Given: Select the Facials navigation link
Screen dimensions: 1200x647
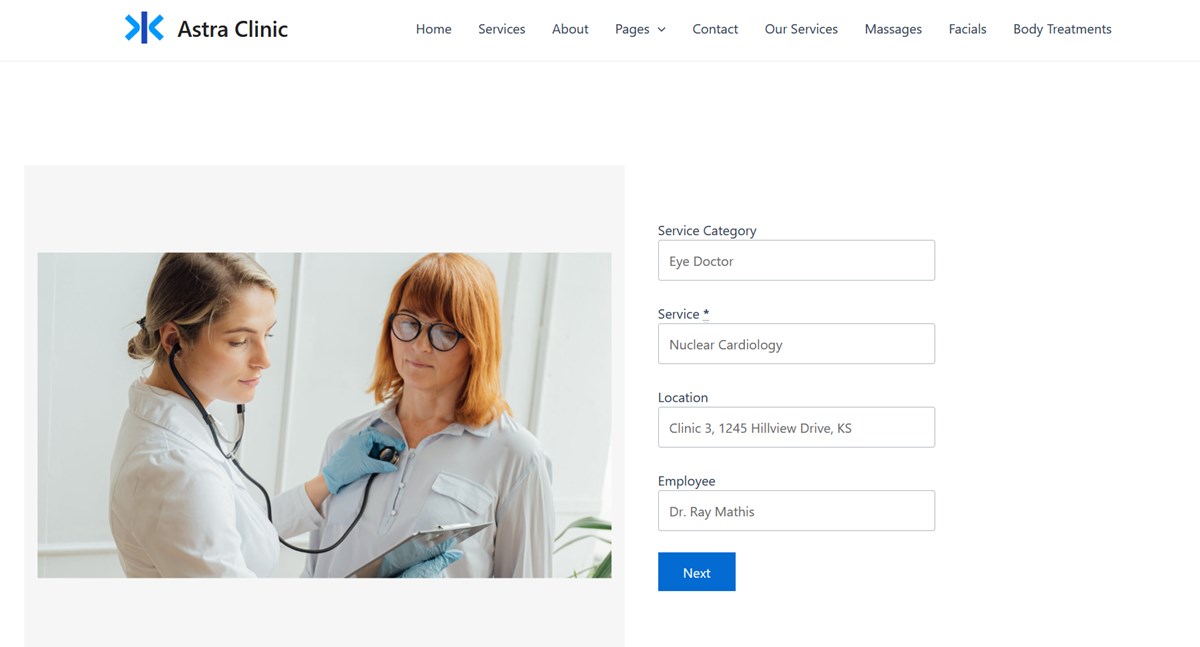Looking at the screenshot, I should tap(967, 29).
